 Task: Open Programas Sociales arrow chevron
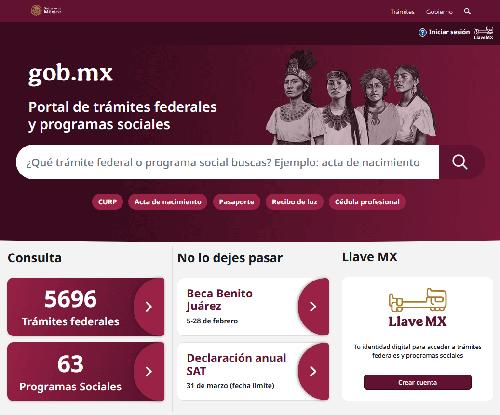149,371
